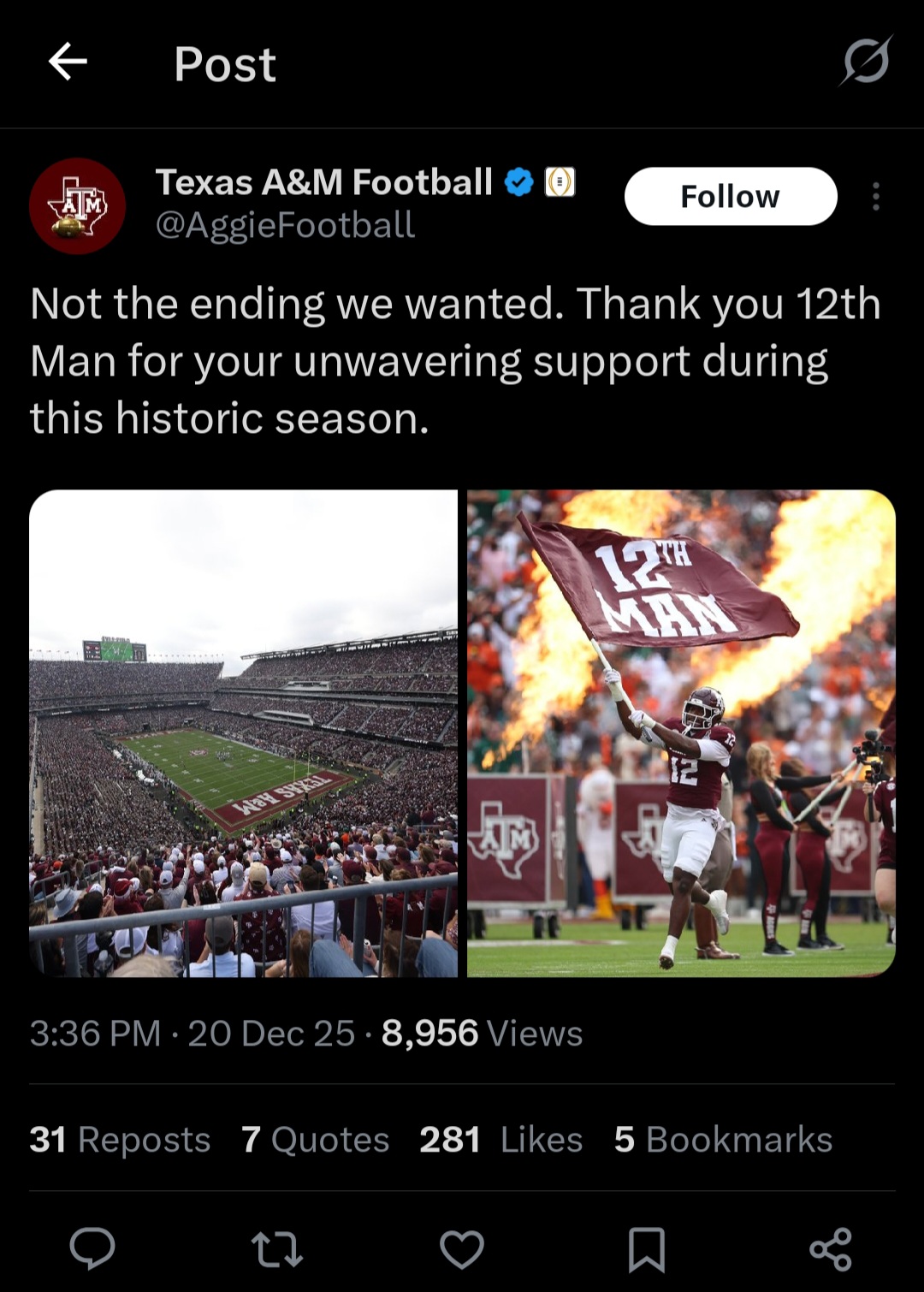
Task: Open the Grok icon at top right
Action: [866, 61]
